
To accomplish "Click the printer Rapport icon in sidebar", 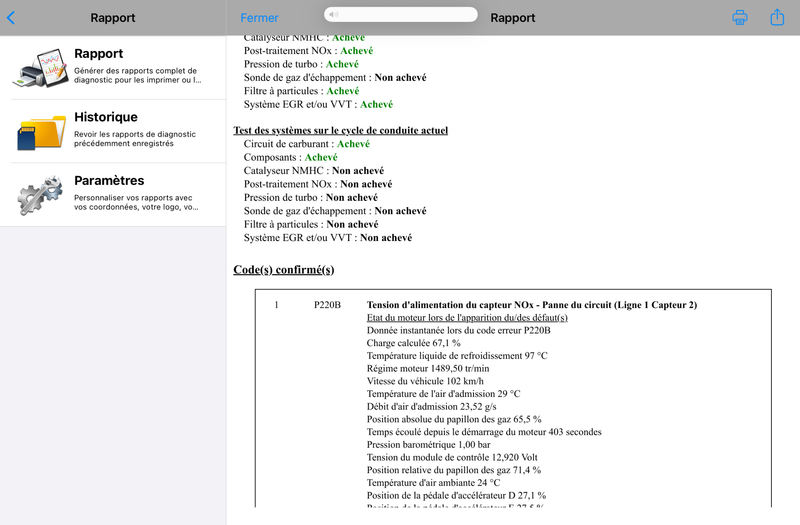I will tap(40, 68).
